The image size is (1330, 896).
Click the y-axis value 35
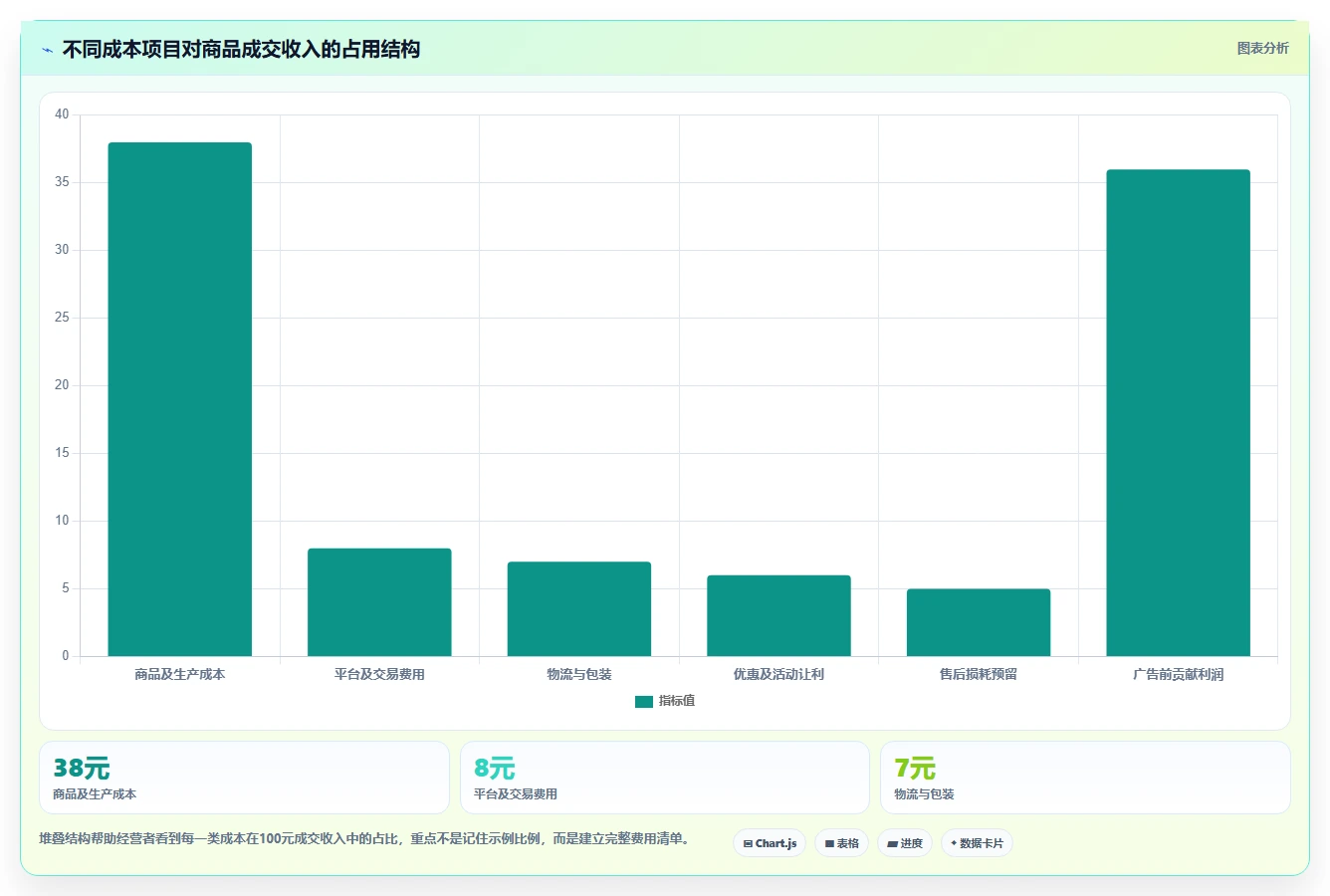pyautogui.click(x=62, y=182)
